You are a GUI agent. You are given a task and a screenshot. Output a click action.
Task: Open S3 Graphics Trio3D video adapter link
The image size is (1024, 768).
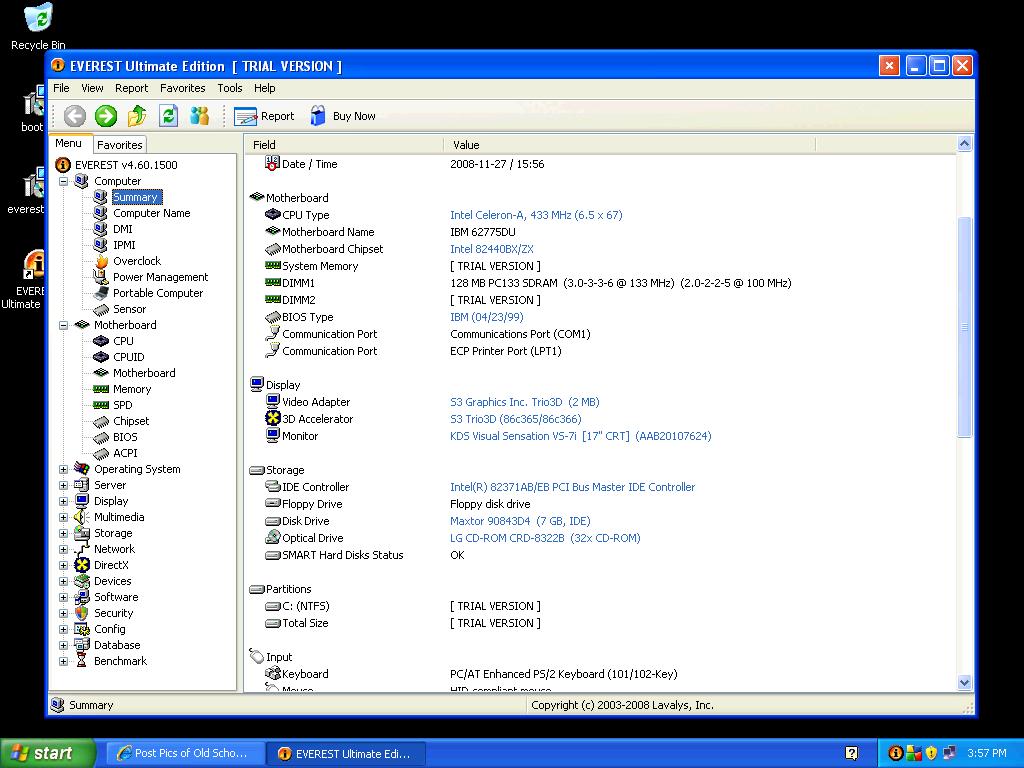[x=524, y=402]
